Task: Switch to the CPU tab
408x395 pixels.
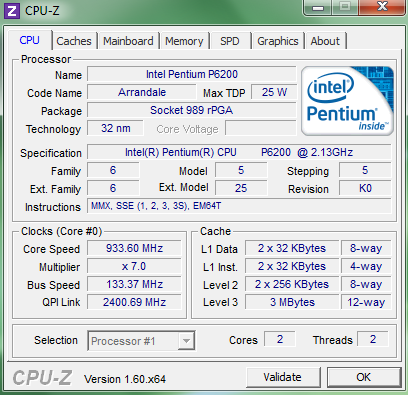Action: tap(30, 40)
